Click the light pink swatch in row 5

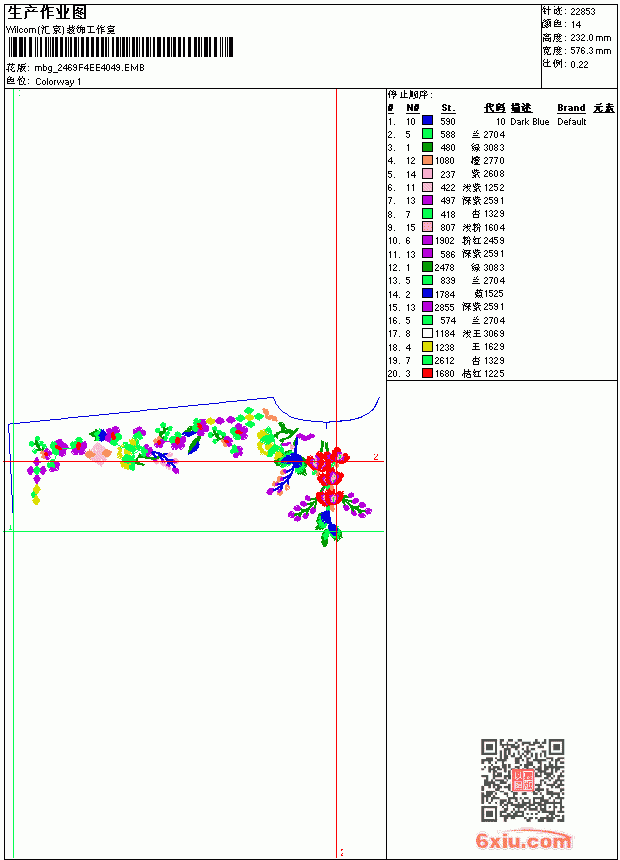click(427, 174)
